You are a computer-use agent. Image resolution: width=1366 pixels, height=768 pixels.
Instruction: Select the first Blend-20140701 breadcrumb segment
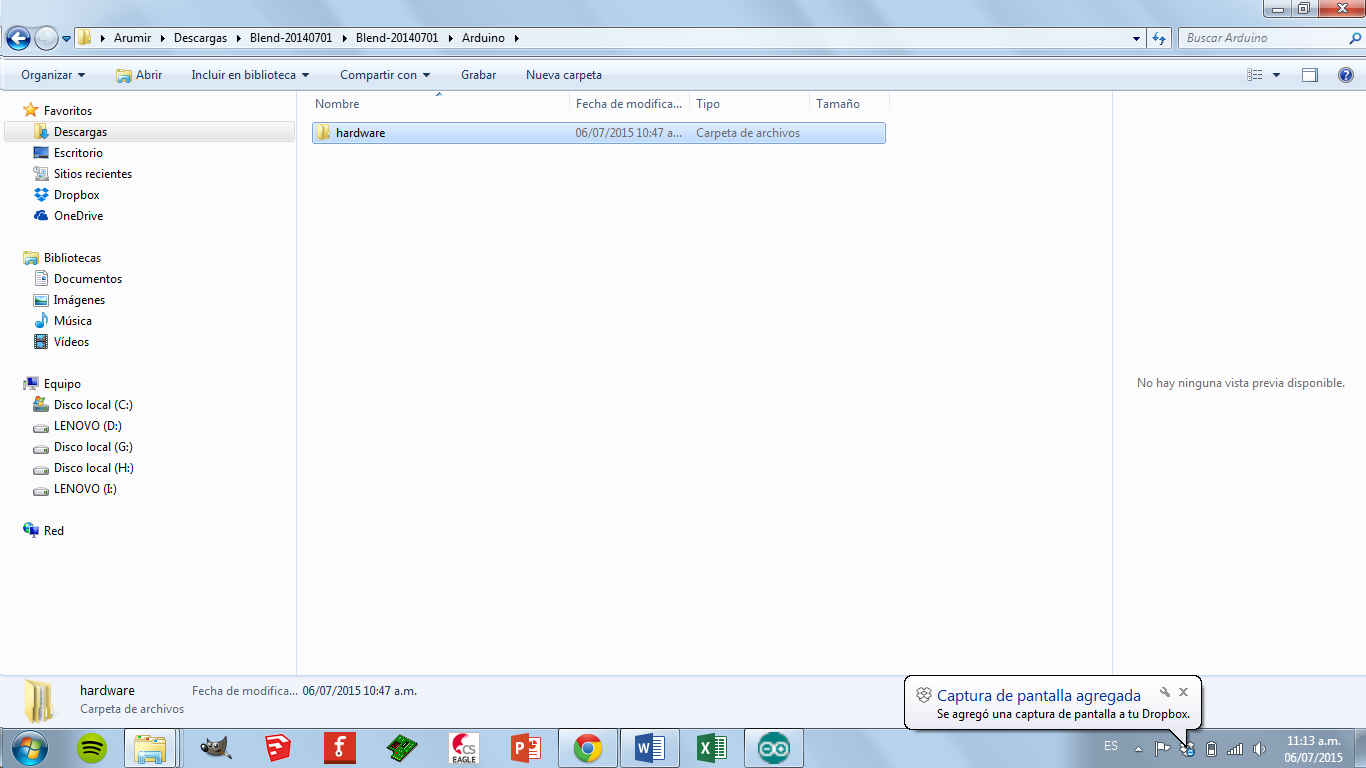click(x=291, y=38)
